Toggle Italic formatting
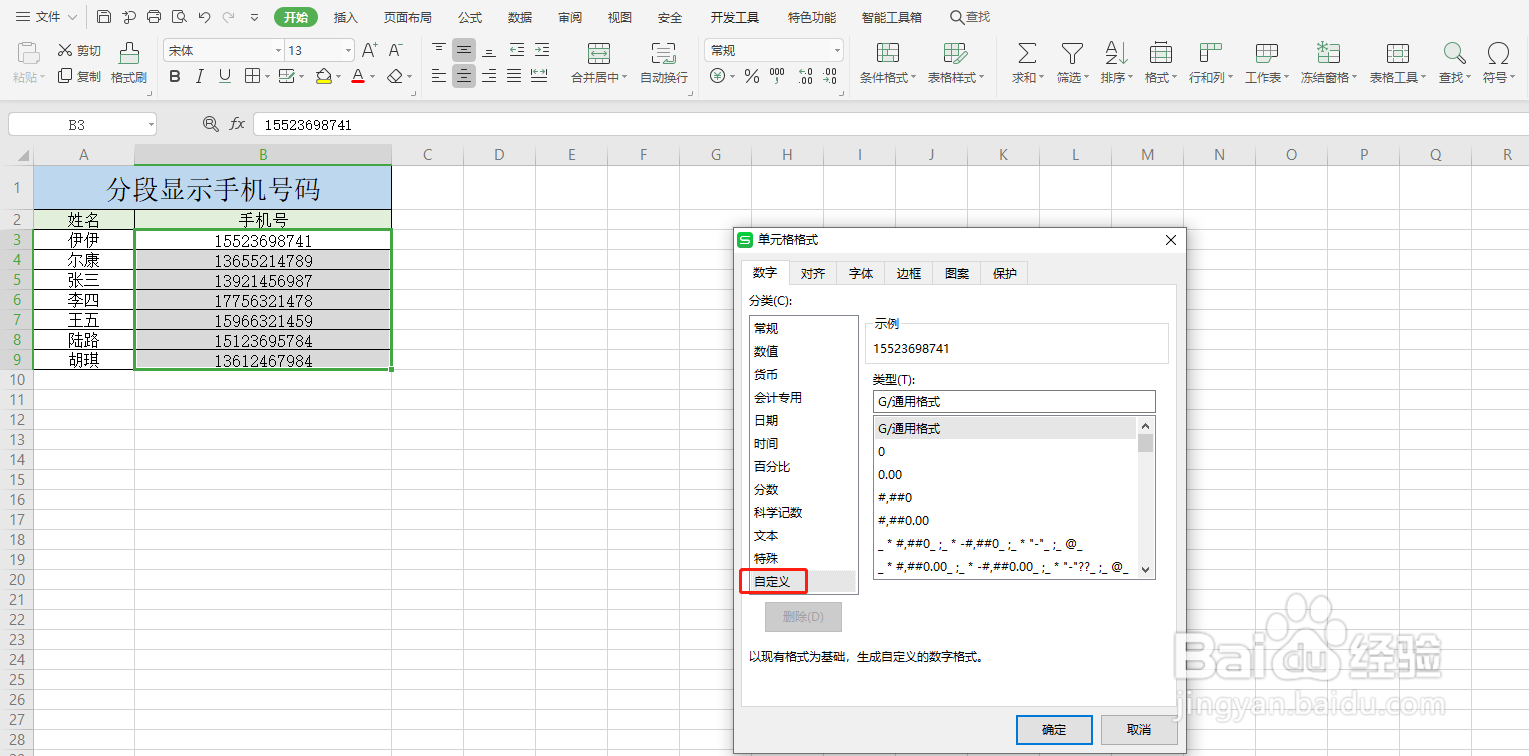This screenshot has width=1529, height=756. click(200, 76)
